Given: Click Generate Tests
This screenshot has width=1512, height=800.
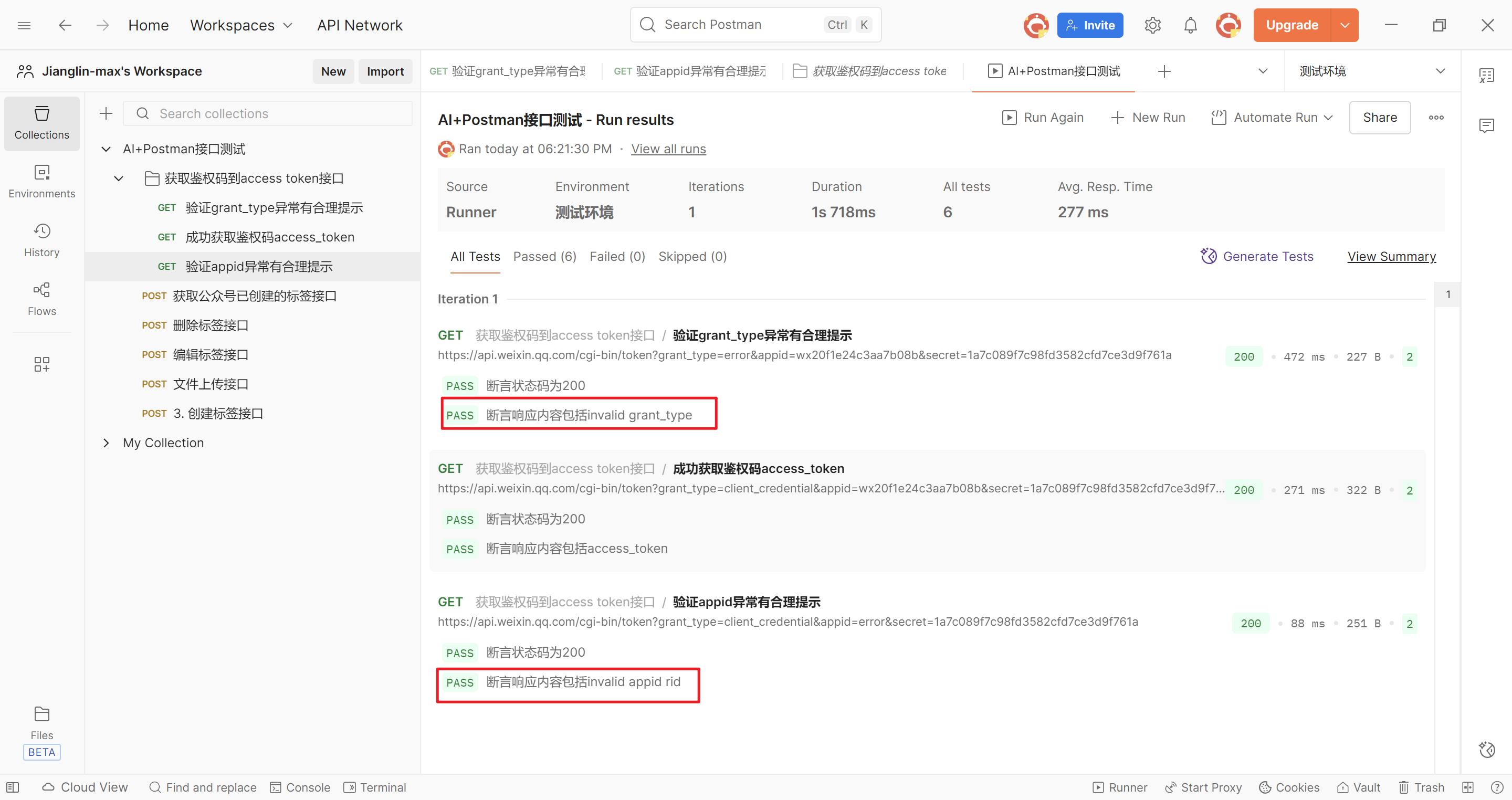Looking at the screenshot, I should (1257, 257).
